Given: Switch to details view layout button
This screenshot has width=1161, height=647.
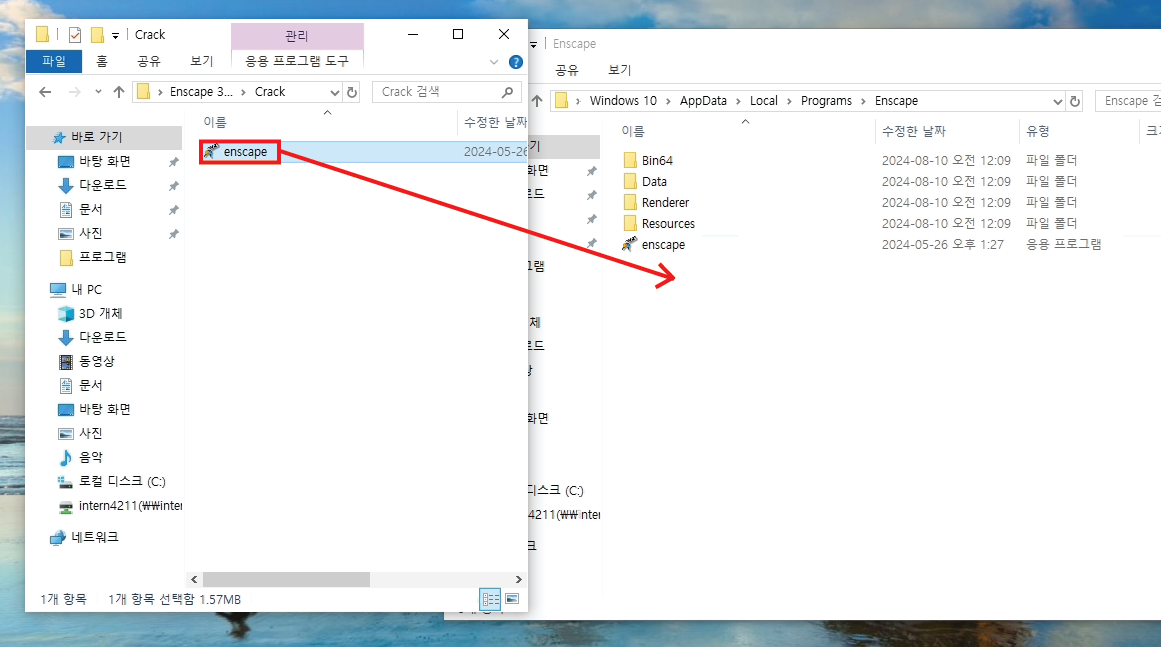Looking at the screenshot, I should click(490, 599).
